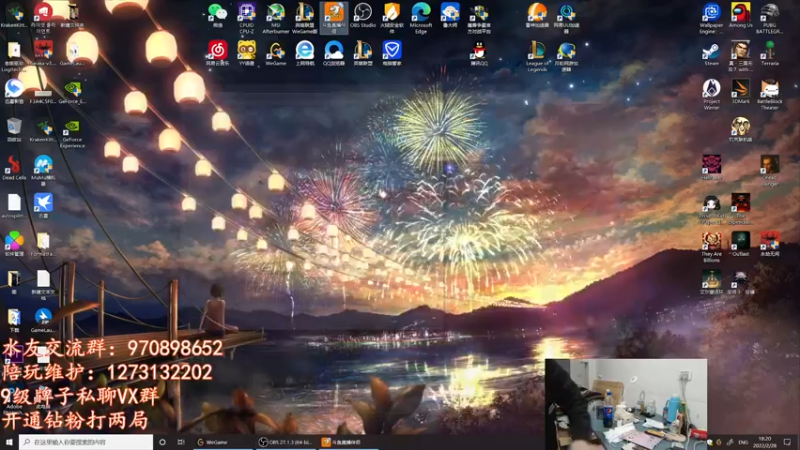
Task: Open the Recycle Bin icon
Action: 14,130
